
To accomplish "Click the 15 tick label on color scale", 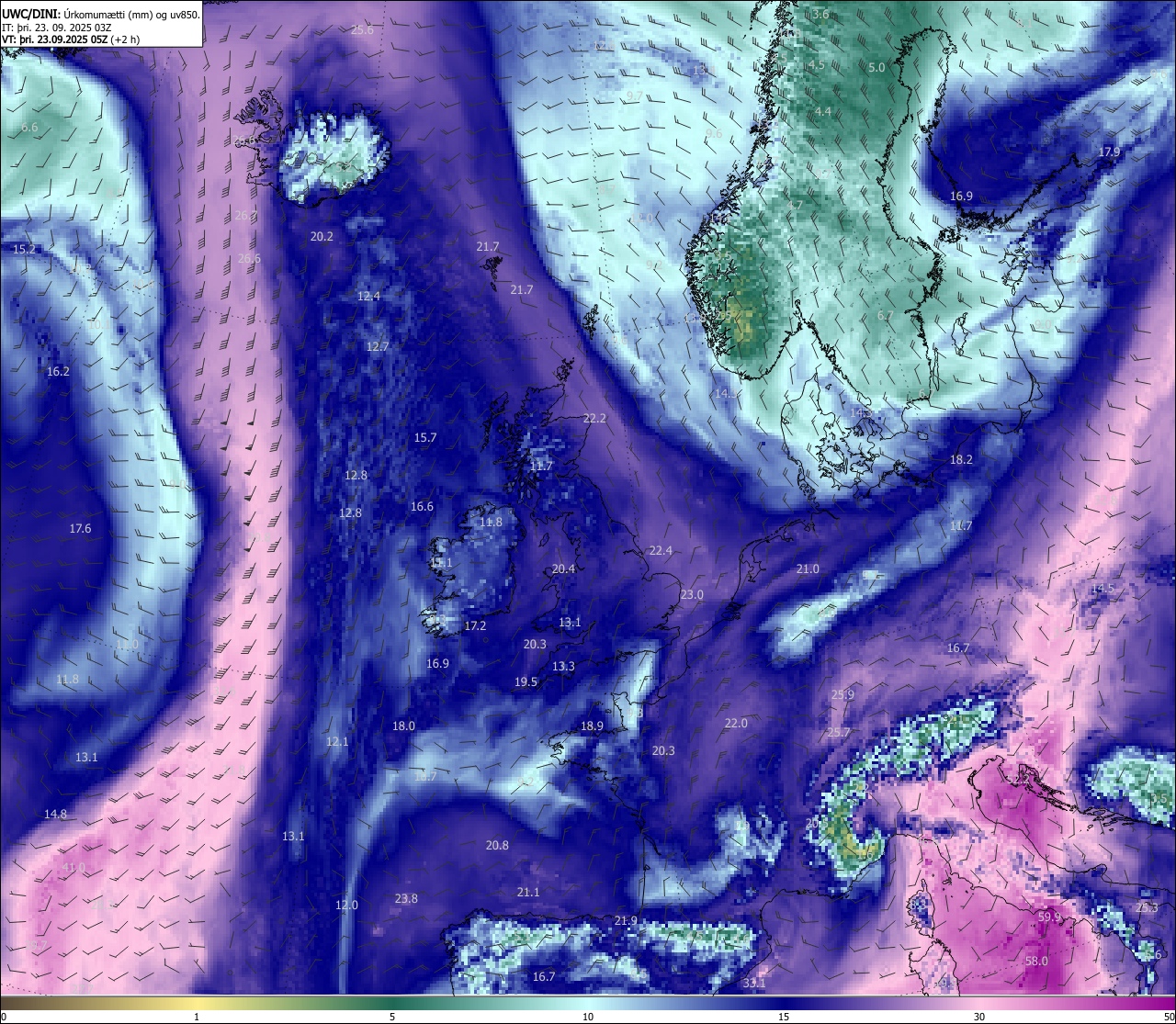I will (784, 1017).
